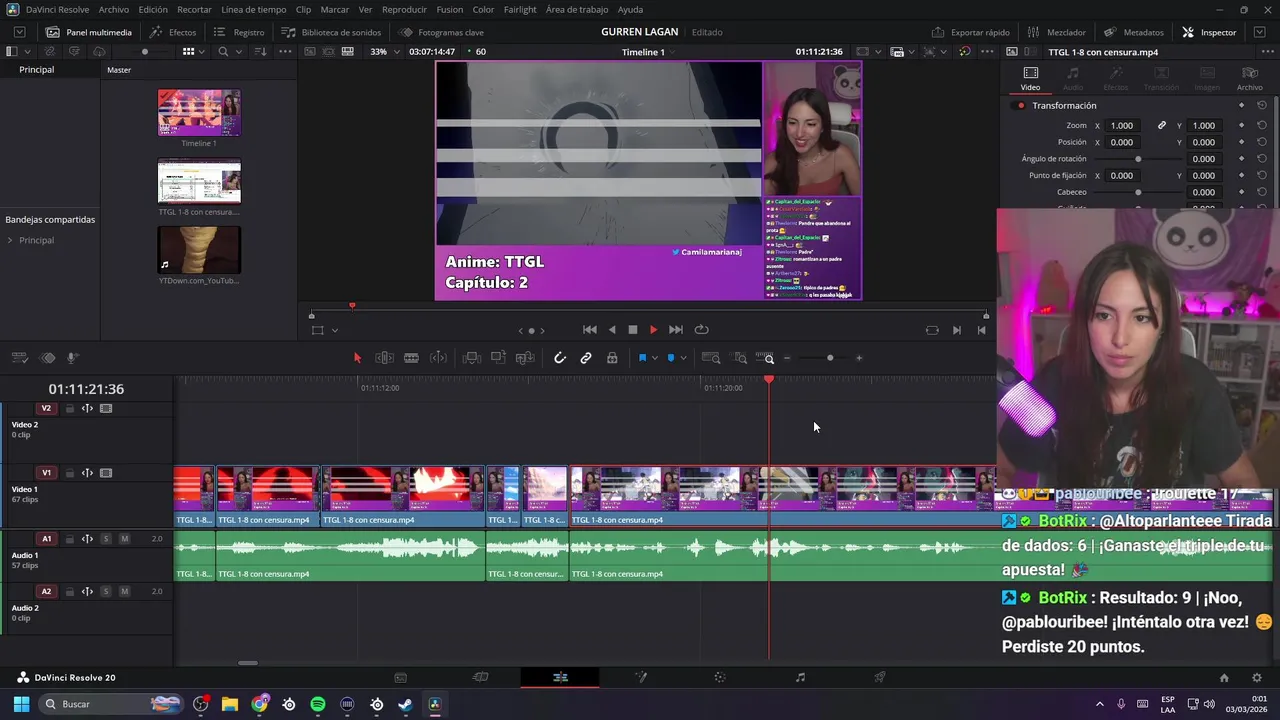Open the Metadatos panel
1280x720 pixels.
pos(1134,32)
